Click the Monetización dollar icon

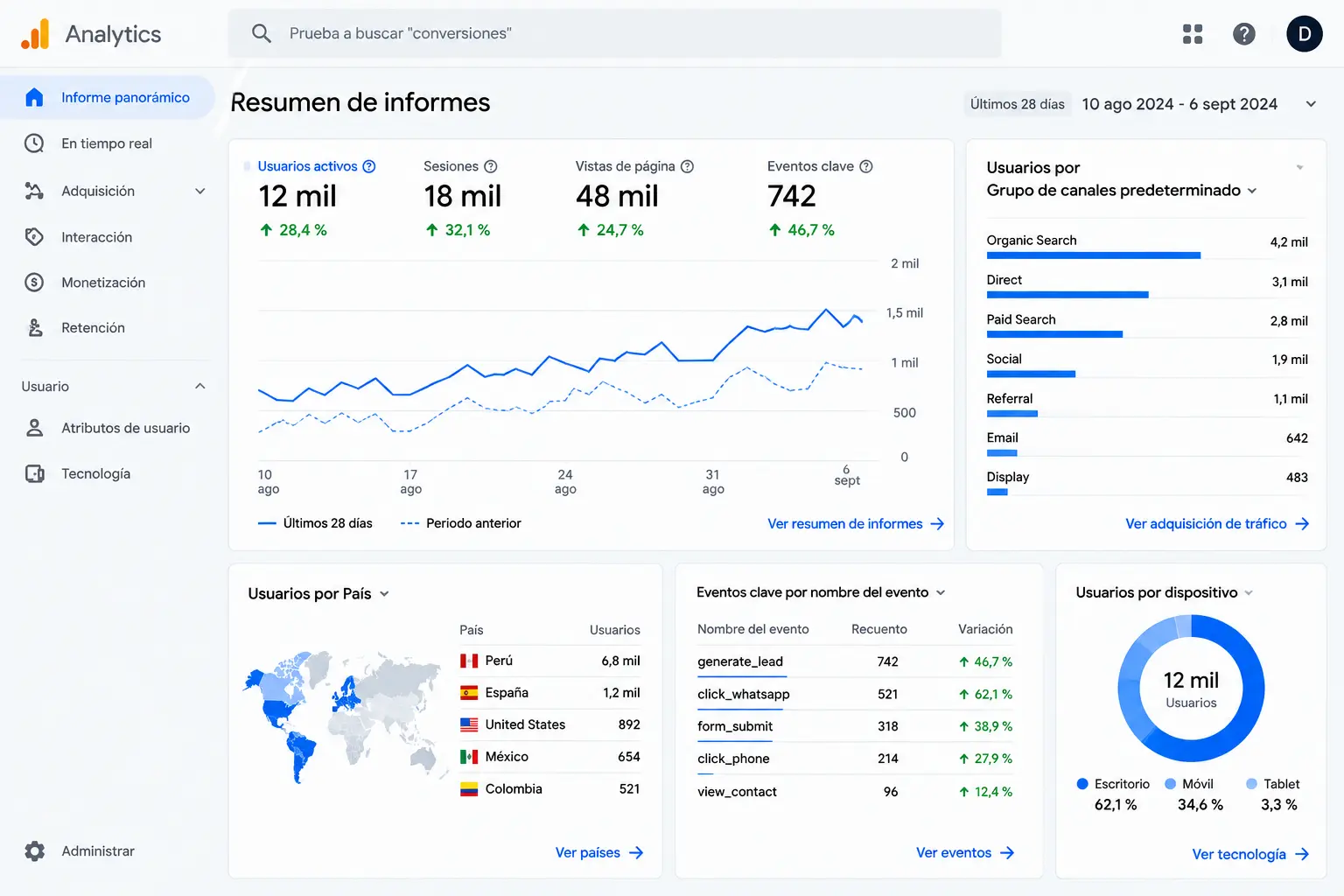(x=34, y=283)
